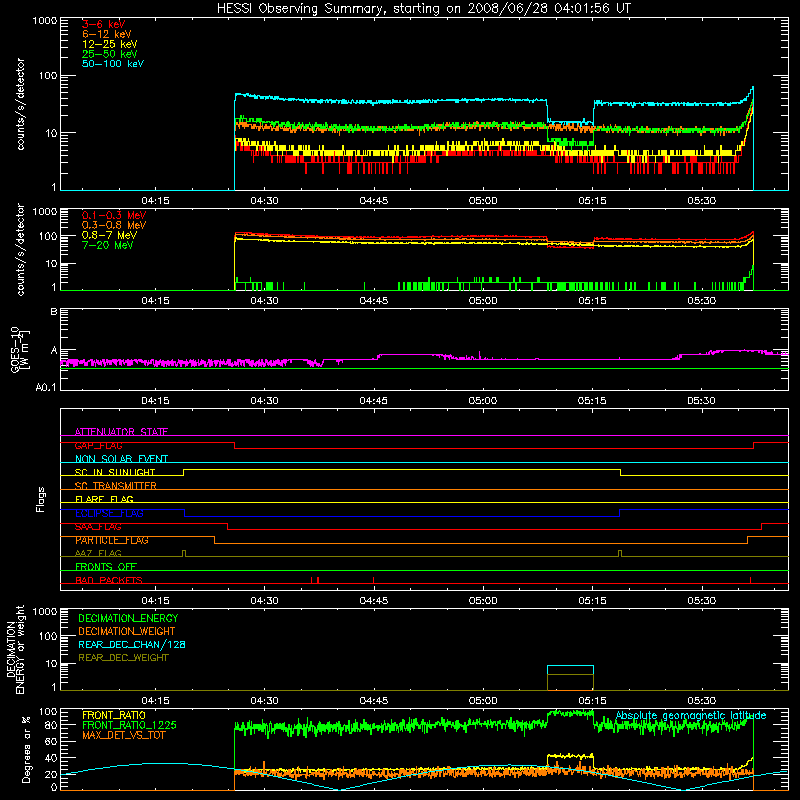
Task: Select the 3-6 keV legend label
Action: 104,24
